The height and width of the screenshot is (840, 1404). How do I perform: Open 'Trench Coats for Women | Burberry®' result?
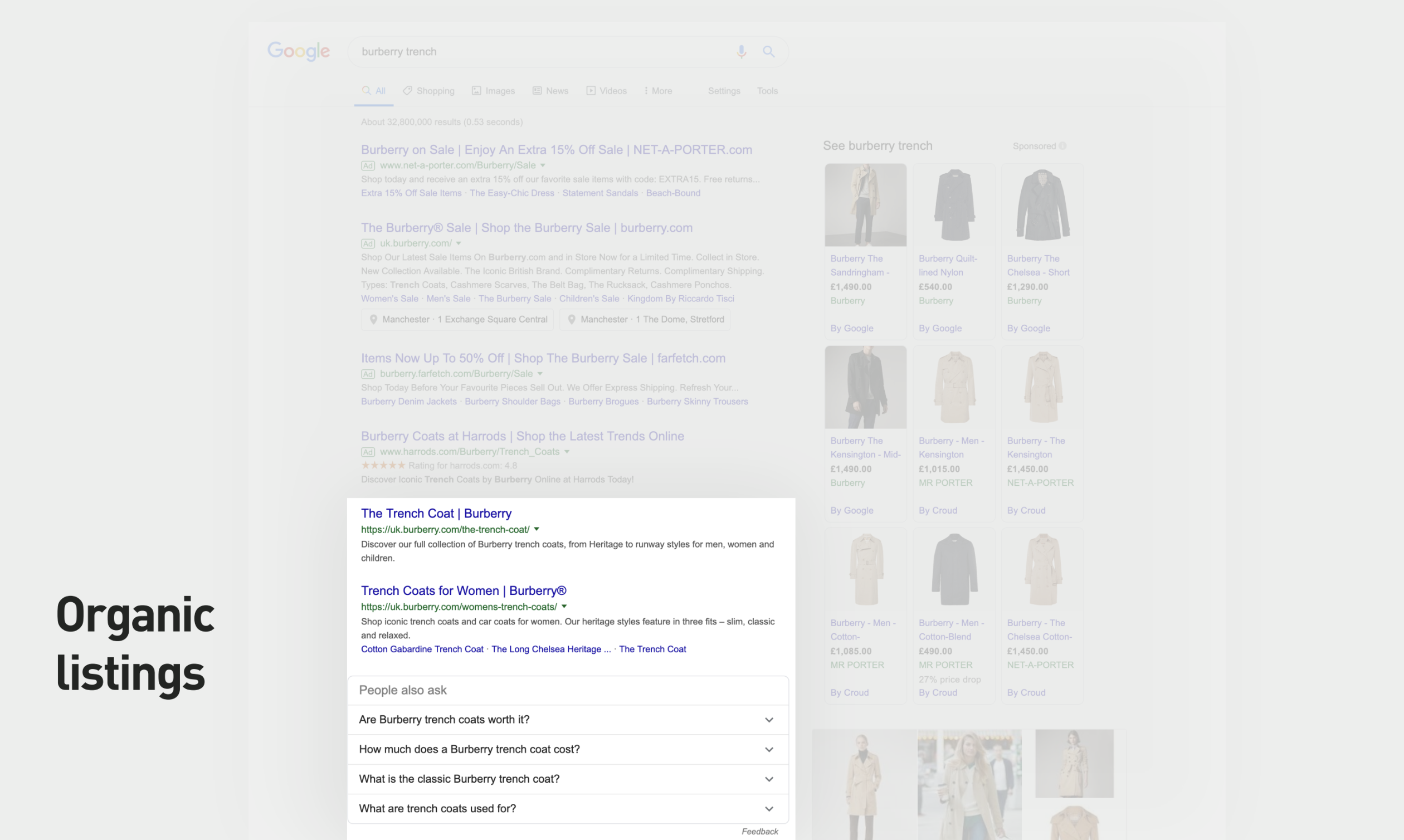click(x=463, y=590)
